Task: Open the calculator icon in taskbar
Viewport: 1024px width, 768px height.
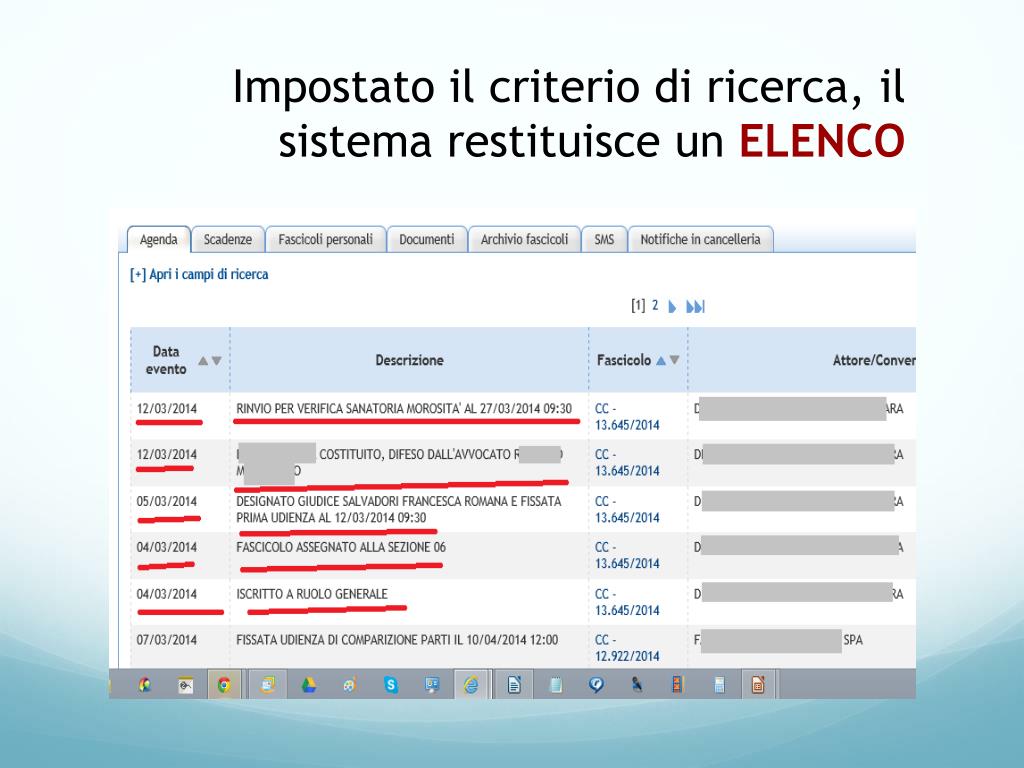Action: 719,685
